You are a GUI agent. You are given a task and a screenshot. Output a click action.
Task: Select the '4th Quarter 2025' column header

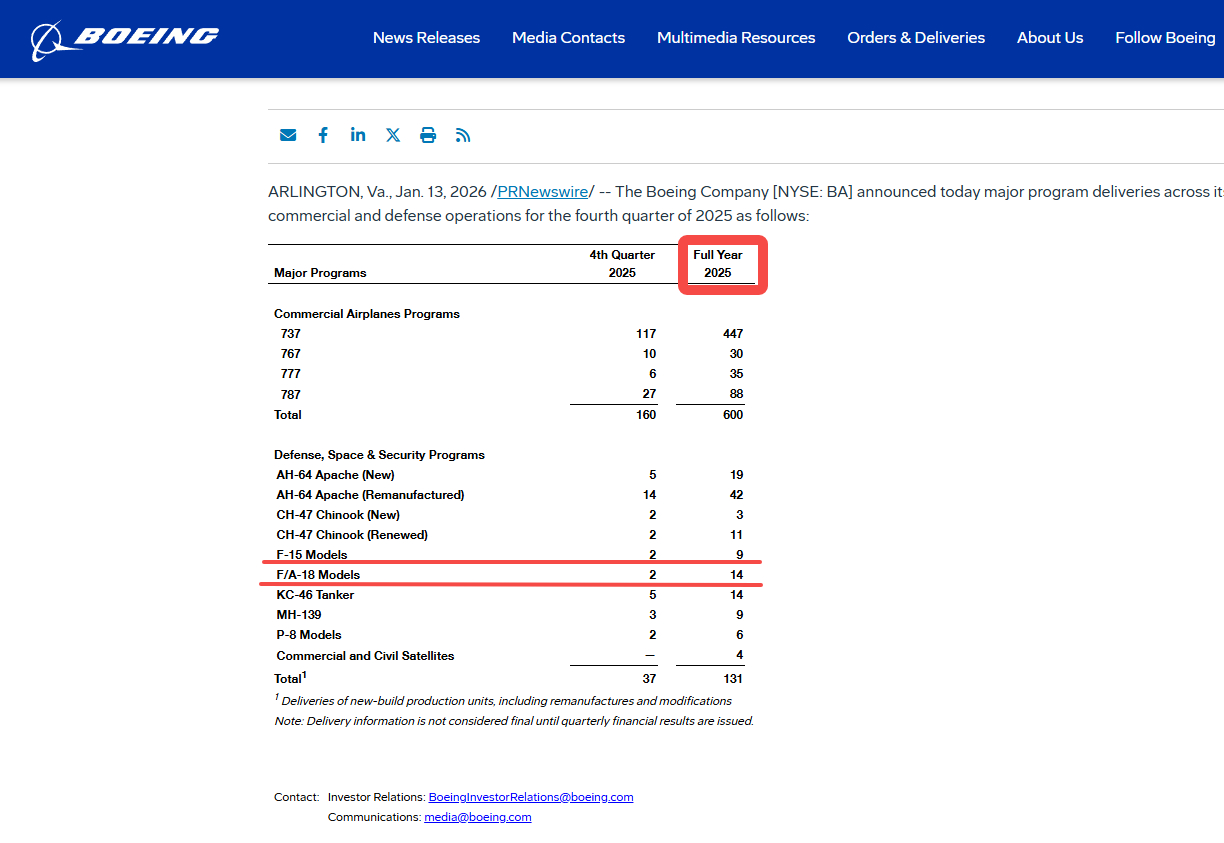[x=622, y=264]
